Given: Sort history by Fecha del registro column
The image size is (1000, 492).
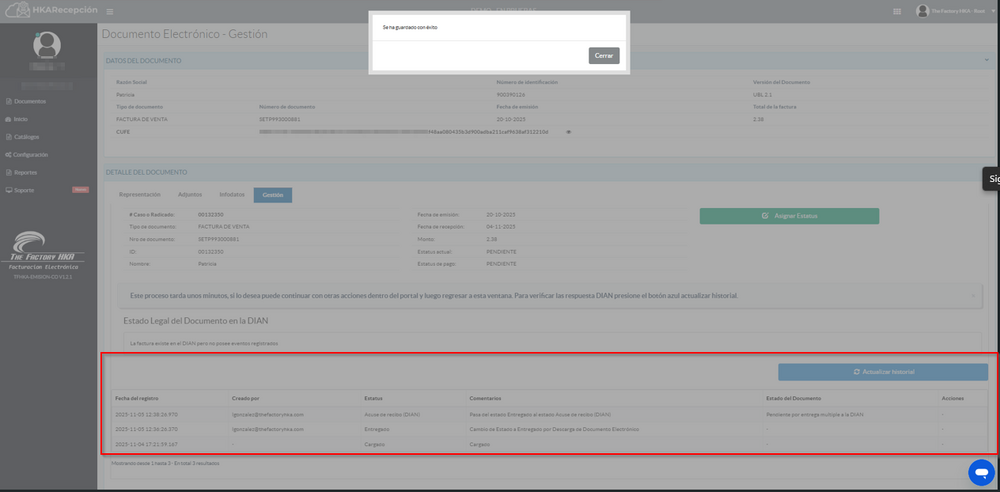Looking at the screenshot, I should 137,398.
